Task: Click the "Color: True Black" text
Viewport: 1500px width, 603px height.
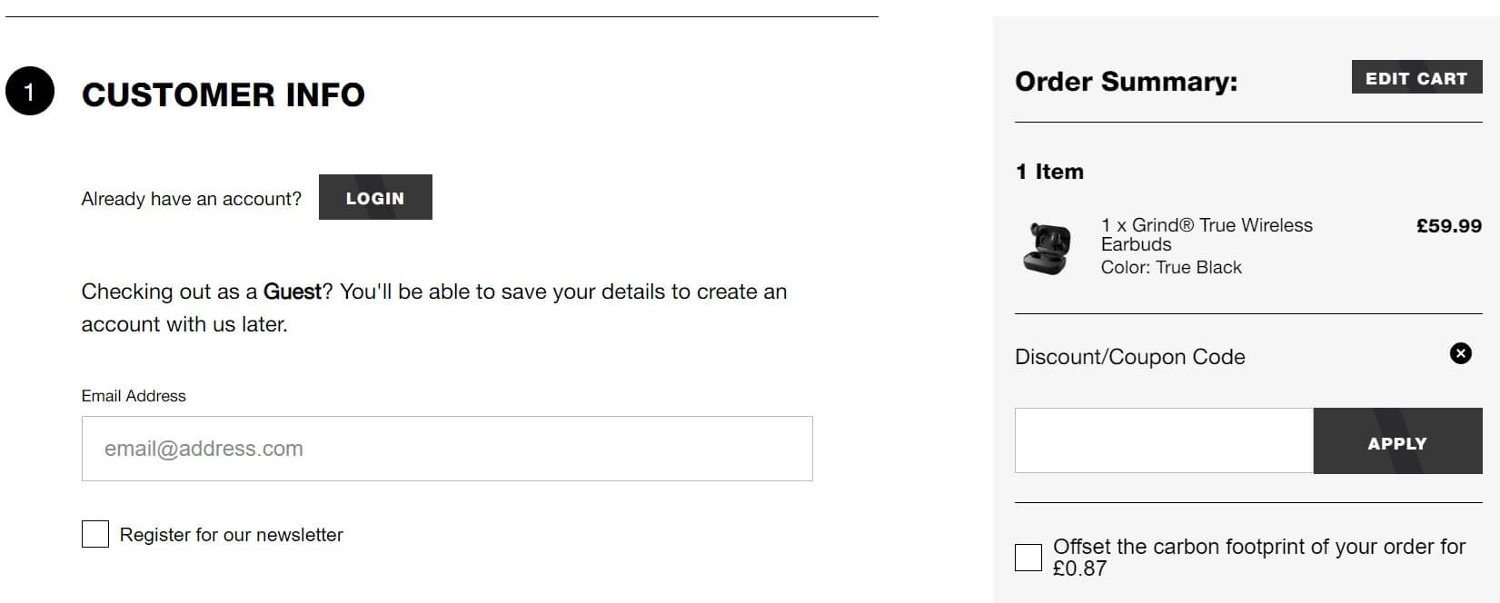Action: [x=1171, y=268]
